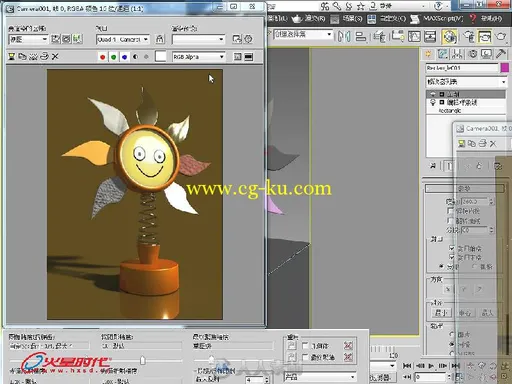Click the X direction button
This screenshot has width=512, height=384.
448,289
